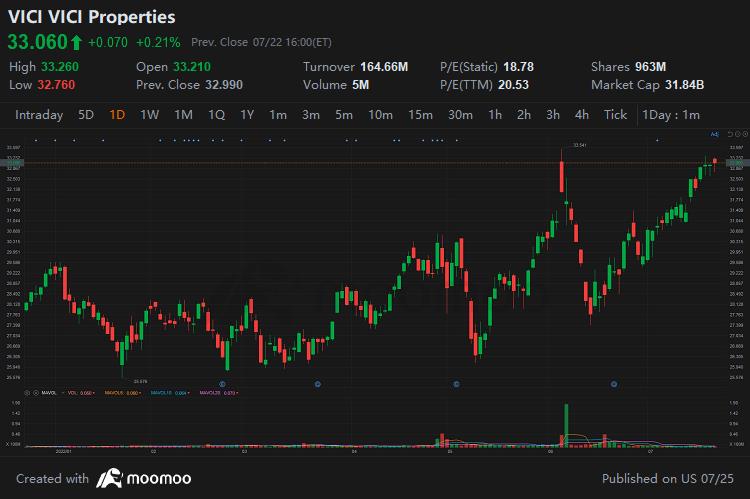Switch chart to 1M monthly interval
This screenshot has width=750, height=499.
(183, 115)
